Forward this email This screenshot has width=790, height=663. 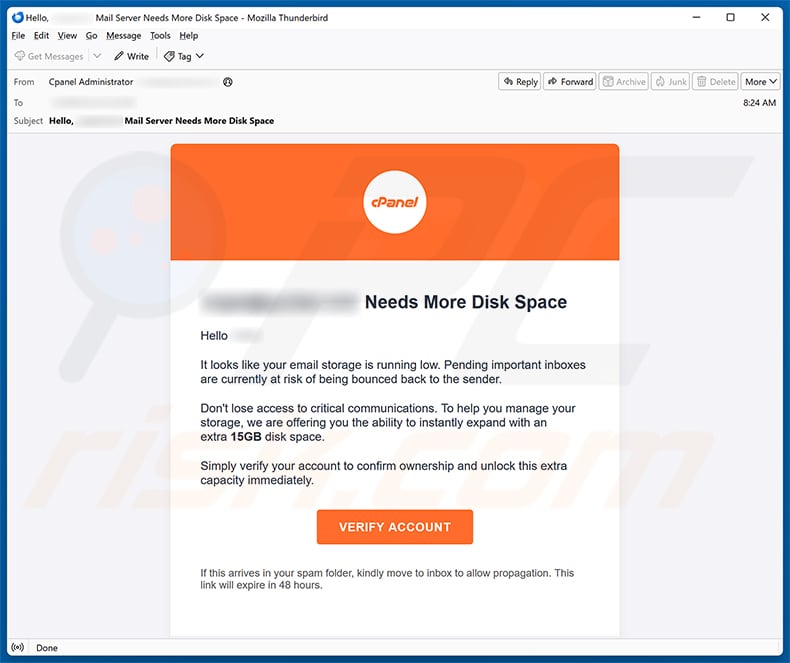[x=570, y=82]
